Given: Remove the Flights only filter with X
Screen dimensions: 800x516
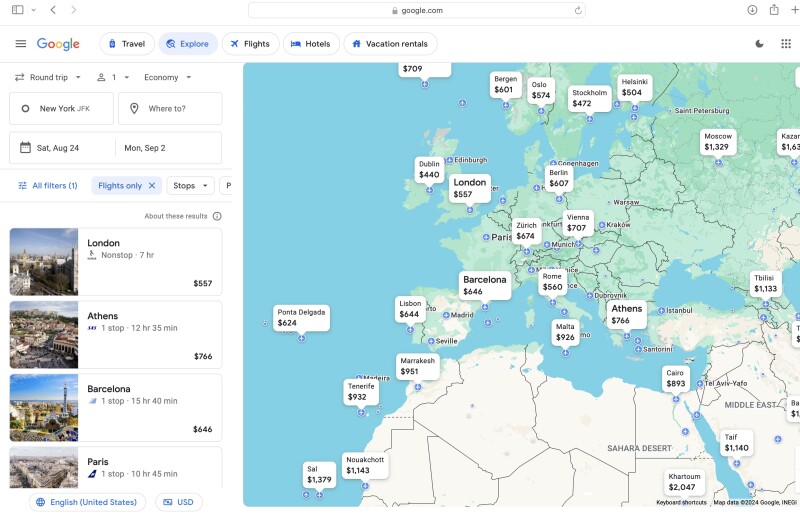Looking at the screenshot, I should pos(152,186).
